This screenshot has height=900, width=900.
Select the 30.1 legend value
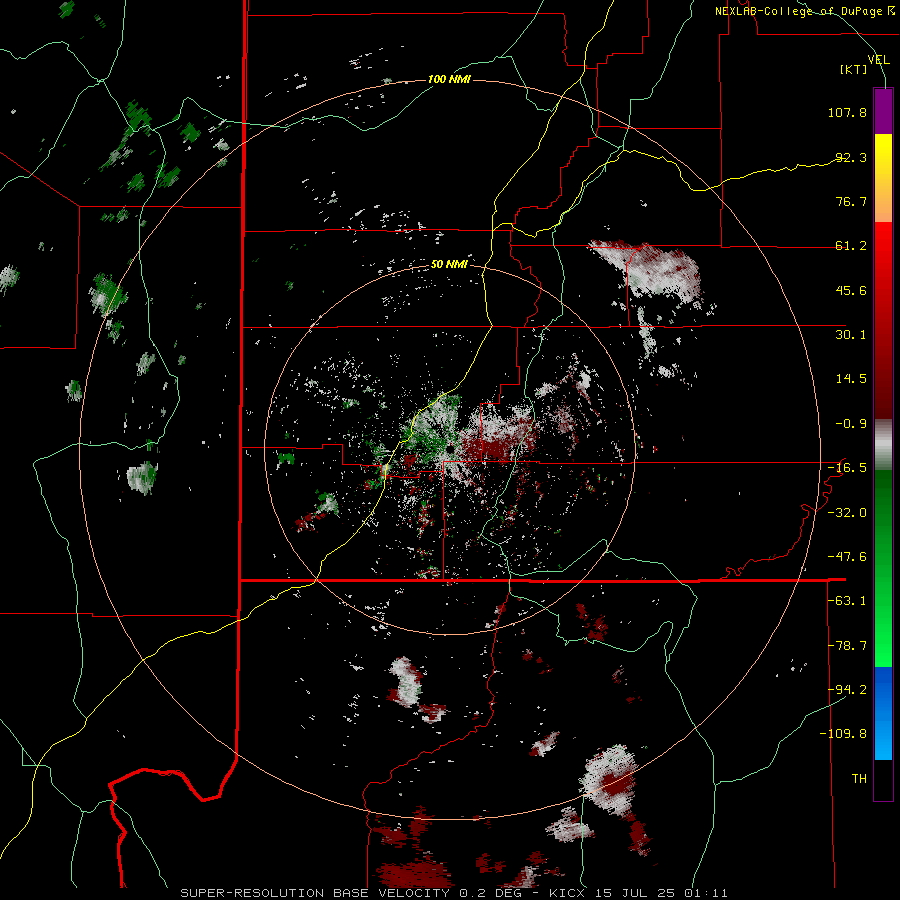tap(851, 335)
